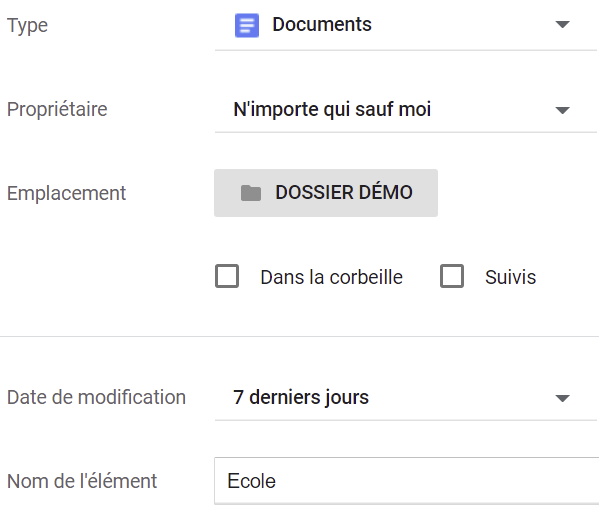Open the Date de modification dropdown arrow
This screenshot has height=510, width=599.
point(562,398)
